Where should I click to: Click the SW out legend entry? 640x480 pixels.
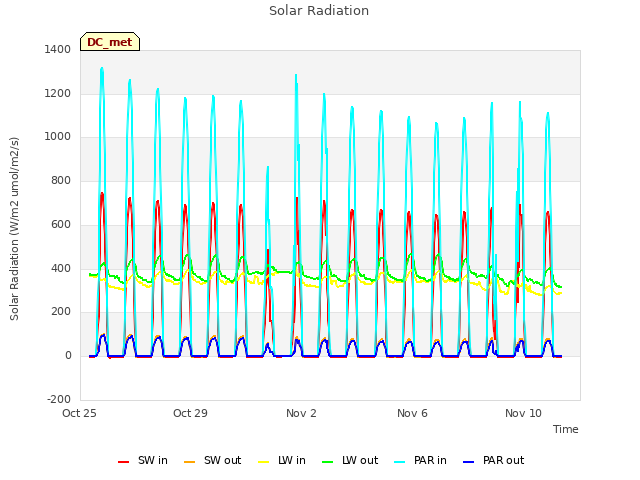point(213,460)
